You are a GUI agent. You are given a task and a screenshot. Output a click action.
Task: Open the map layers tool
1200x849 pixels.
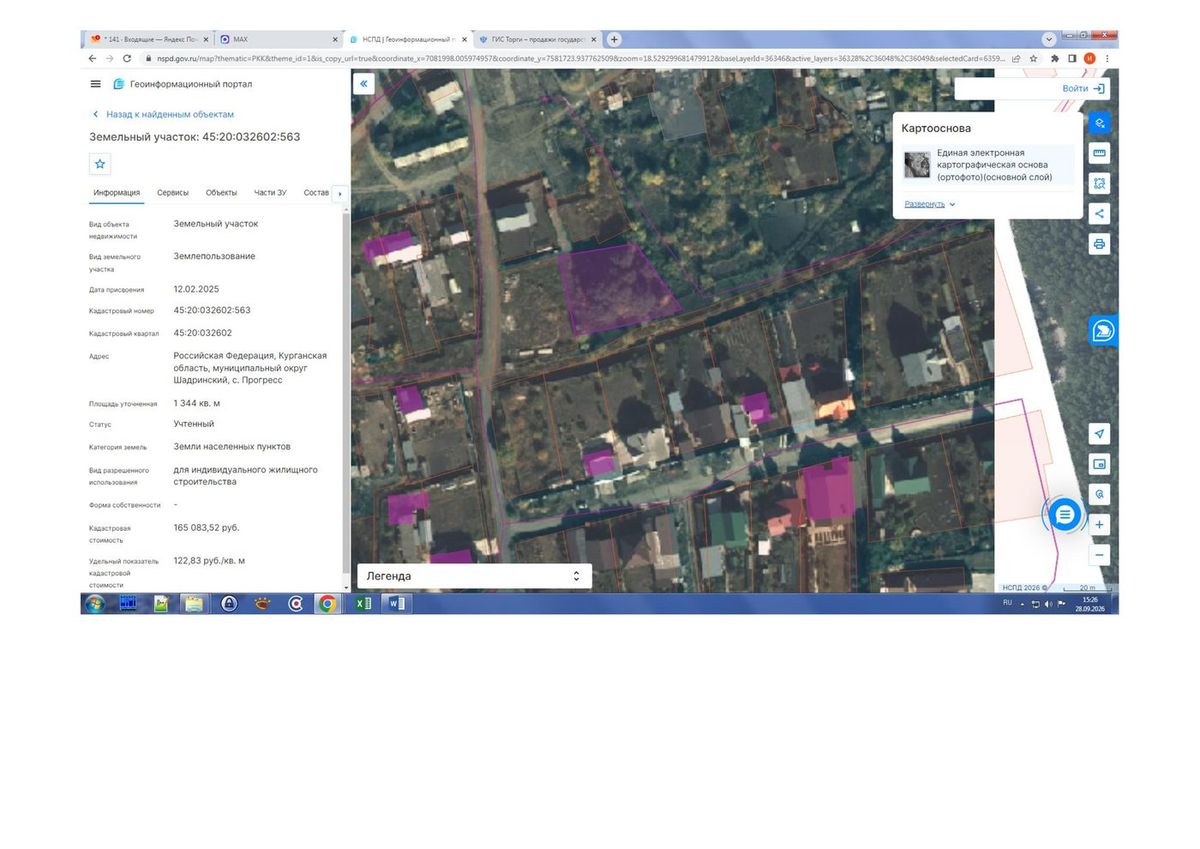(1099, 123)
